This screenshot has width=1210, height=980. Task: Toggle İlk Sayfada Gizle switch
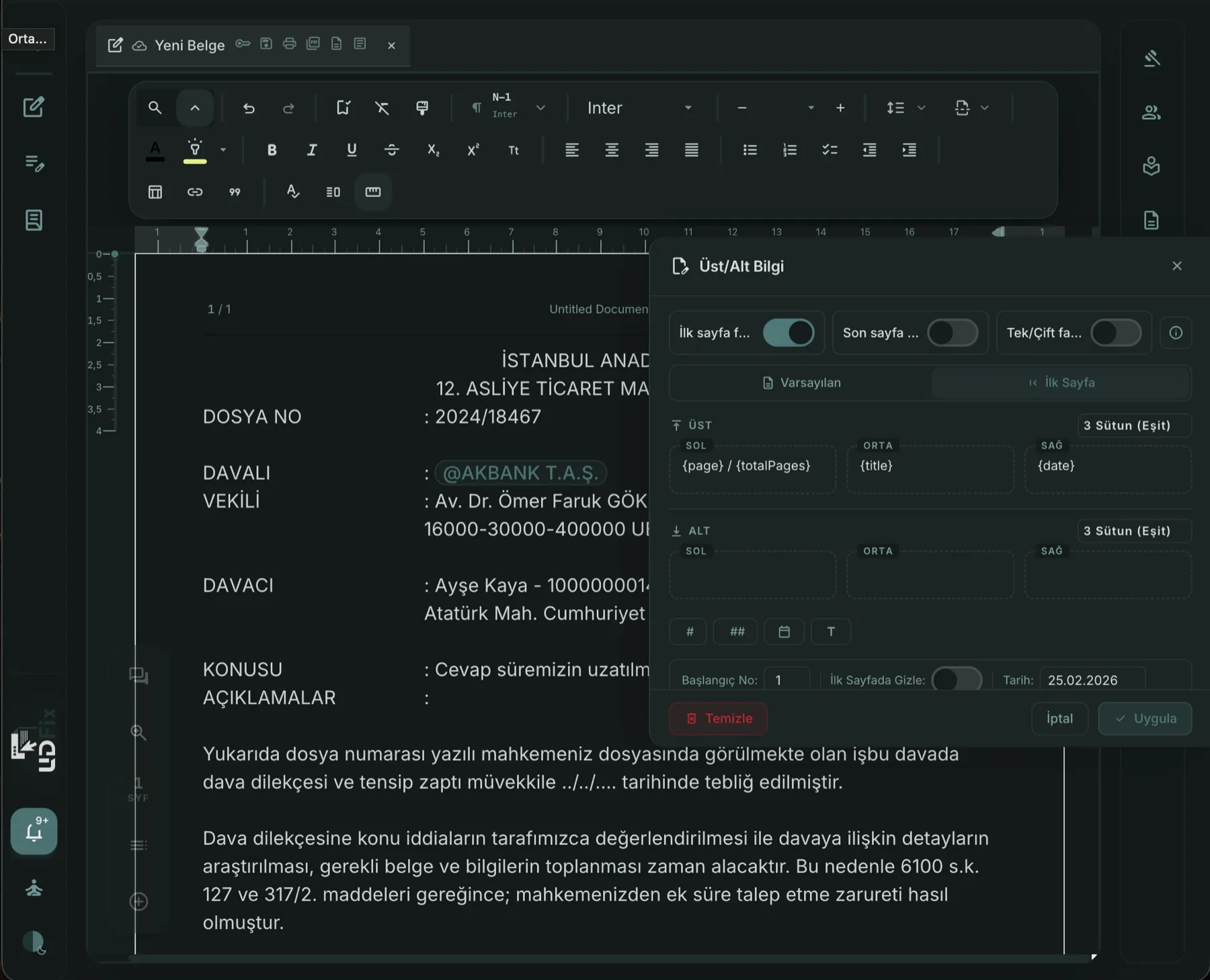pos(957,680)
